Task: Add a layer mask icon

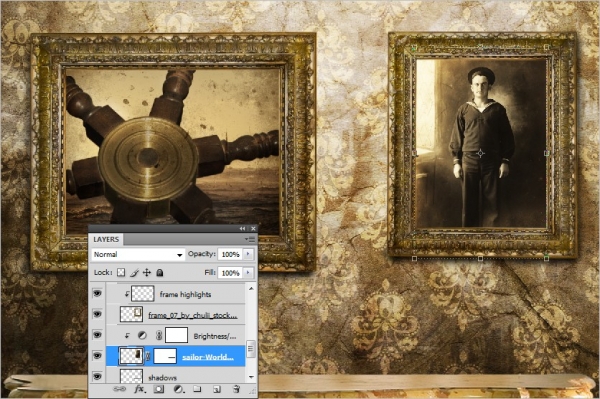Action: pyautogui.click(x=159, y=389)
